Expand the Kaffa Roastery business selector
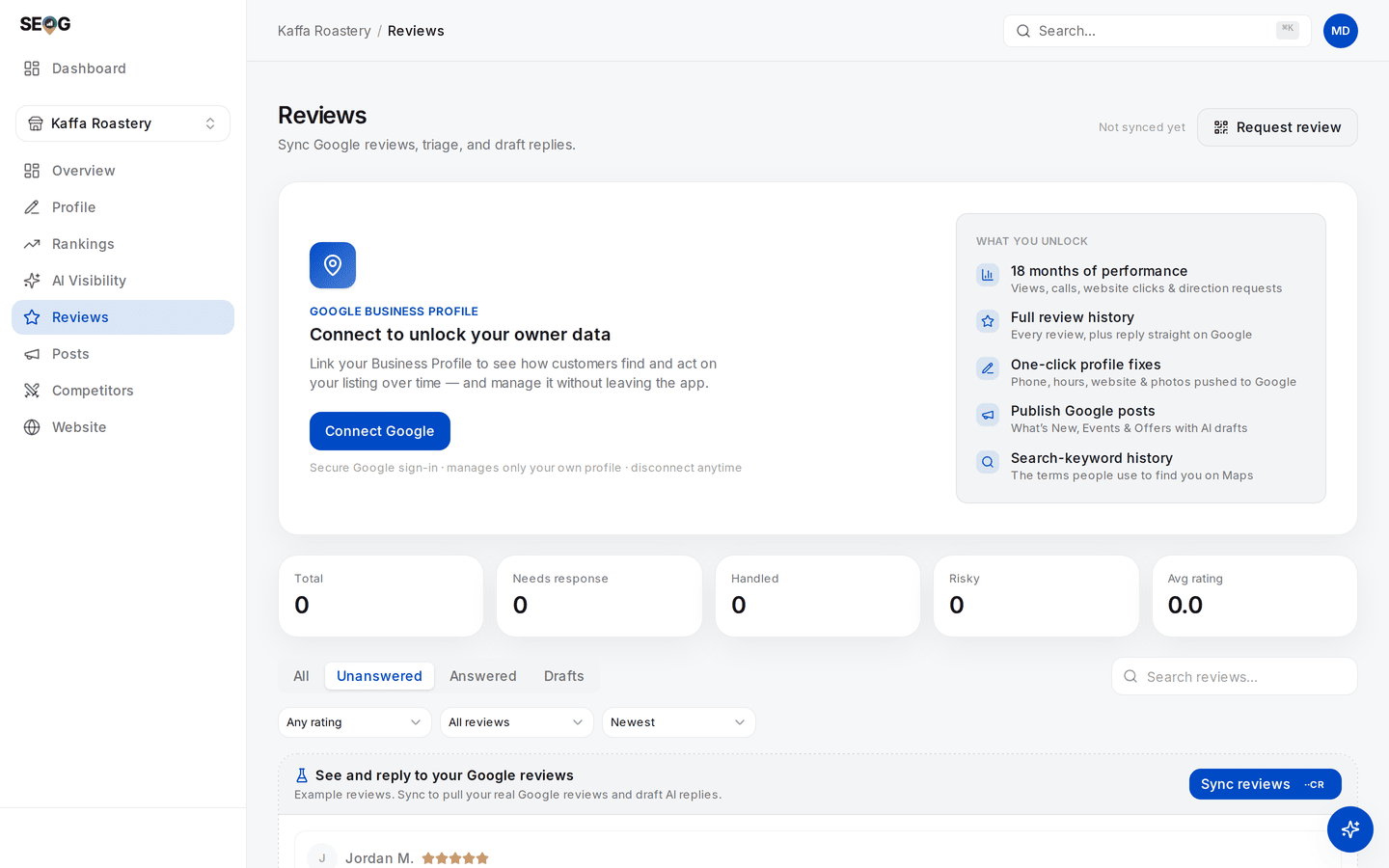Image resolution: width=1389 pixels, height=868 pixels. point(123,123)
